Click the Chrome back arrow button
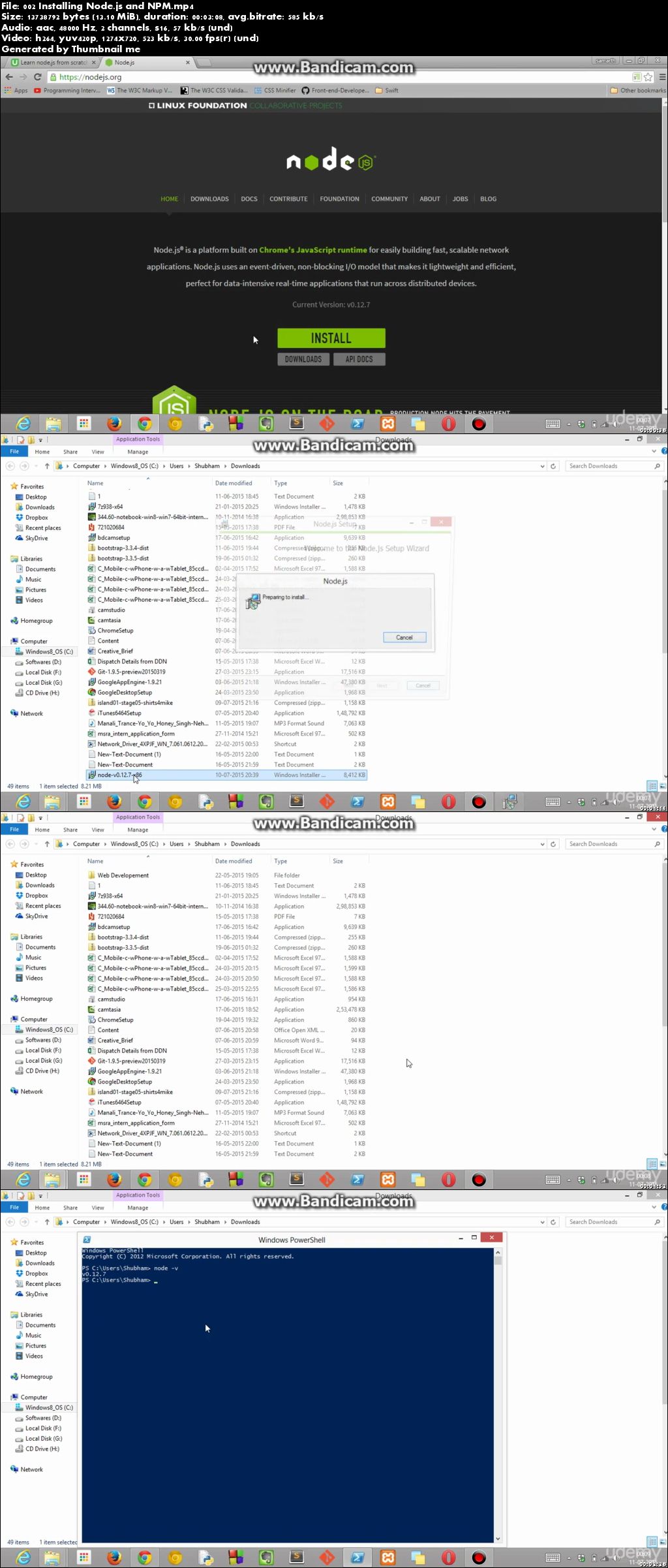668x1568 pixels. tap(9, 77)
